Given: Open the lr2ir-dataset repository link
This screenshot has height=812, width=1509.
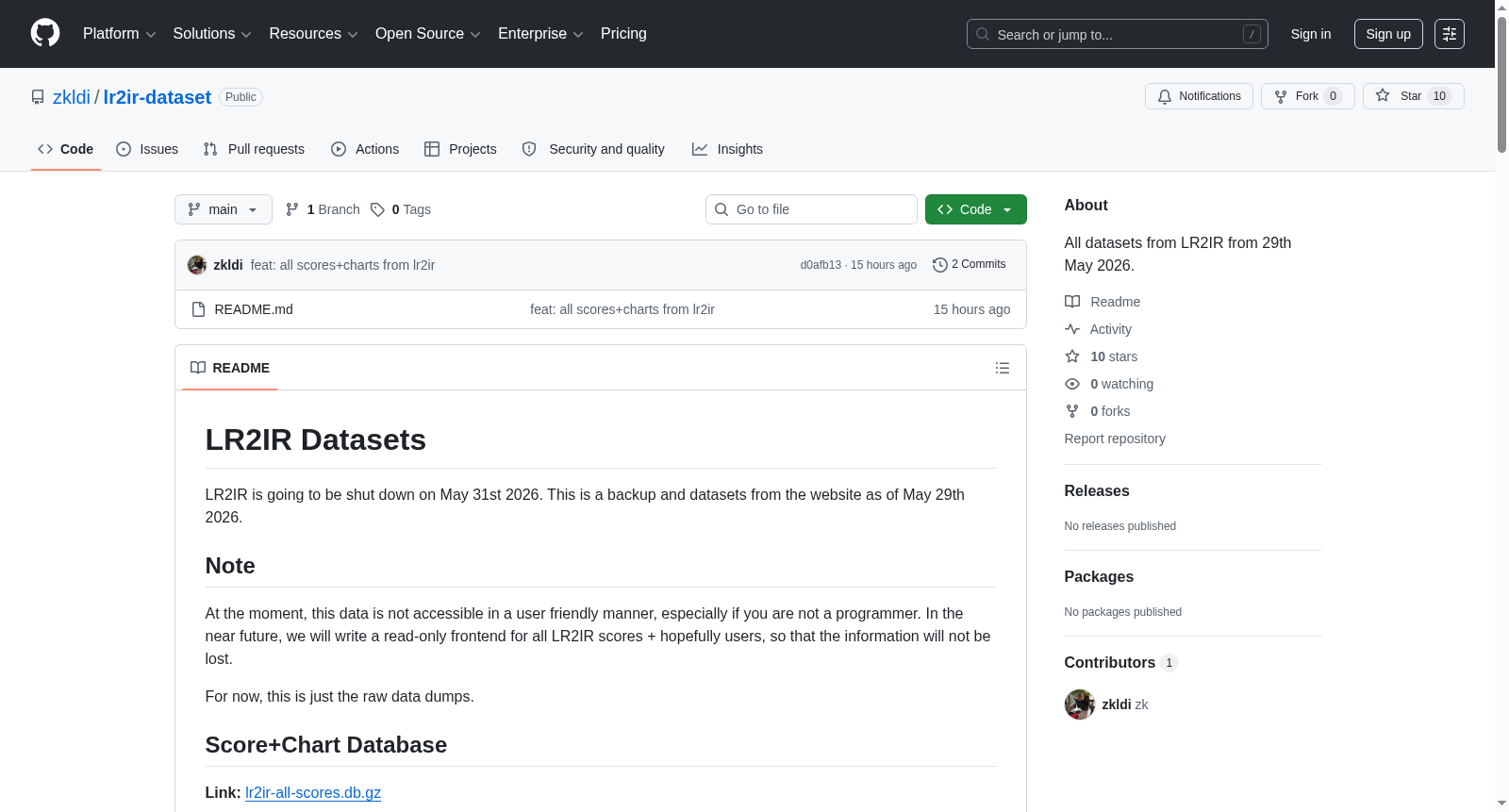Looking at the screenshot, I should point(158,97).
